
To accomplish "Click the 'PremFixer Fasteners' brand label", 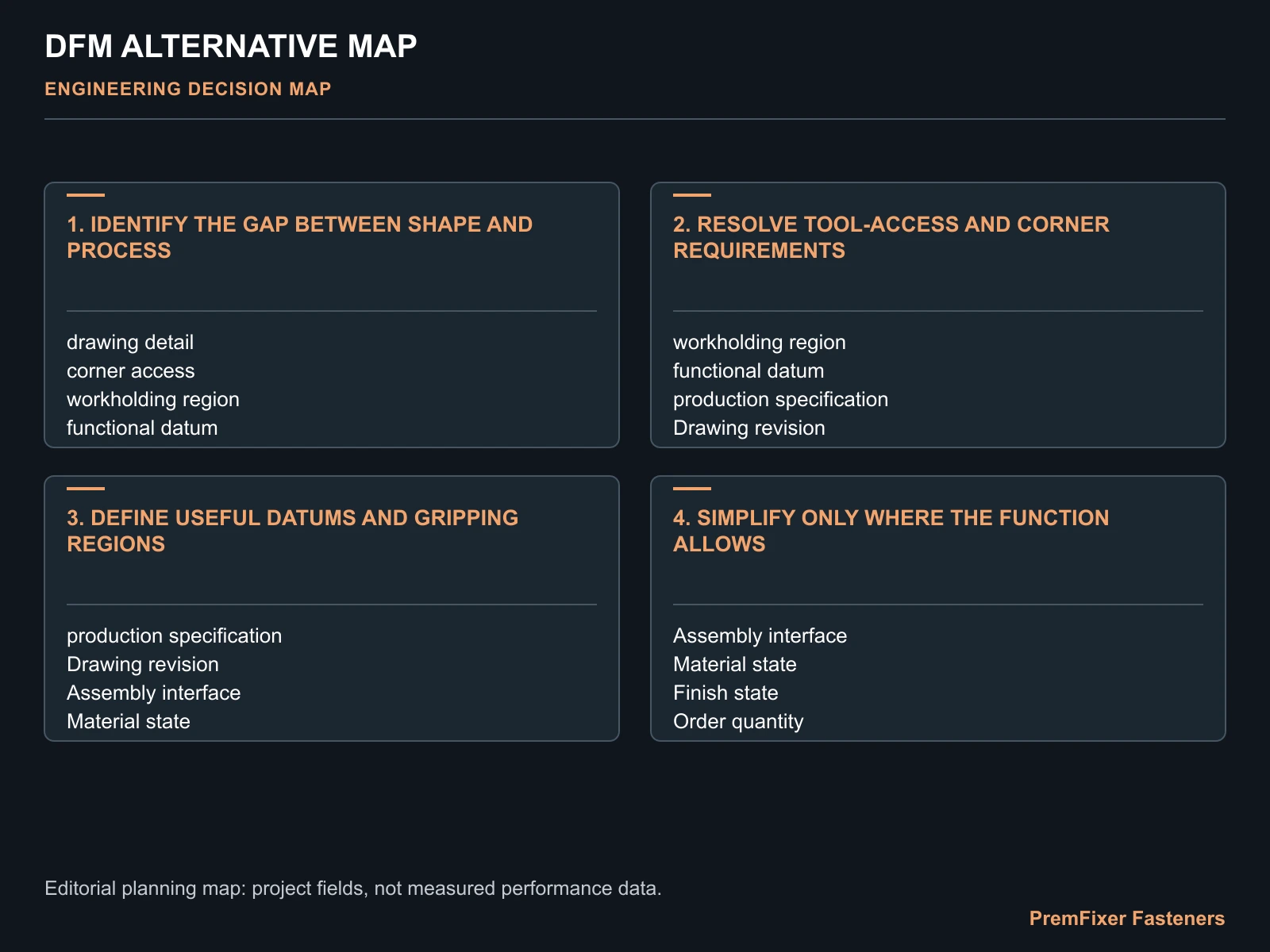I will (1127, 918).
